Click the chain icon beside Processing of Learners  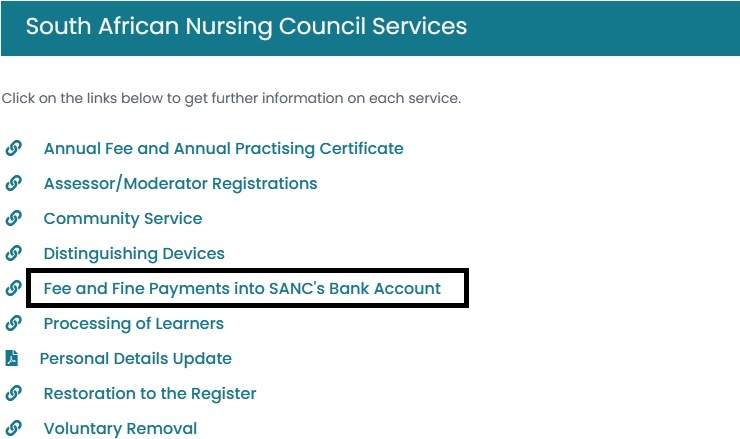tap(14, 324)
